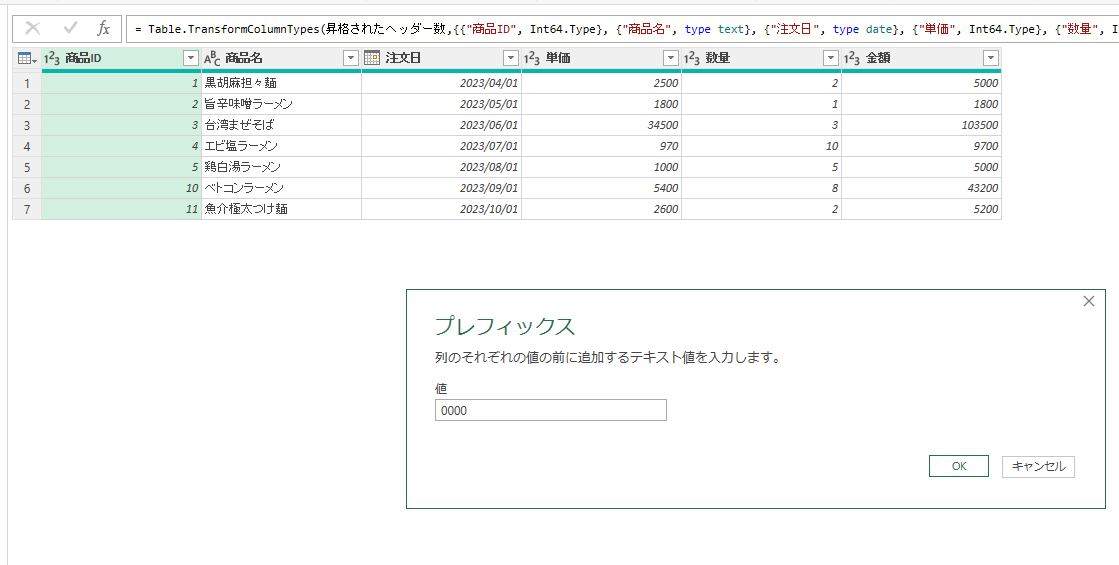Cancel formula edit with X icon

(33, 29)
